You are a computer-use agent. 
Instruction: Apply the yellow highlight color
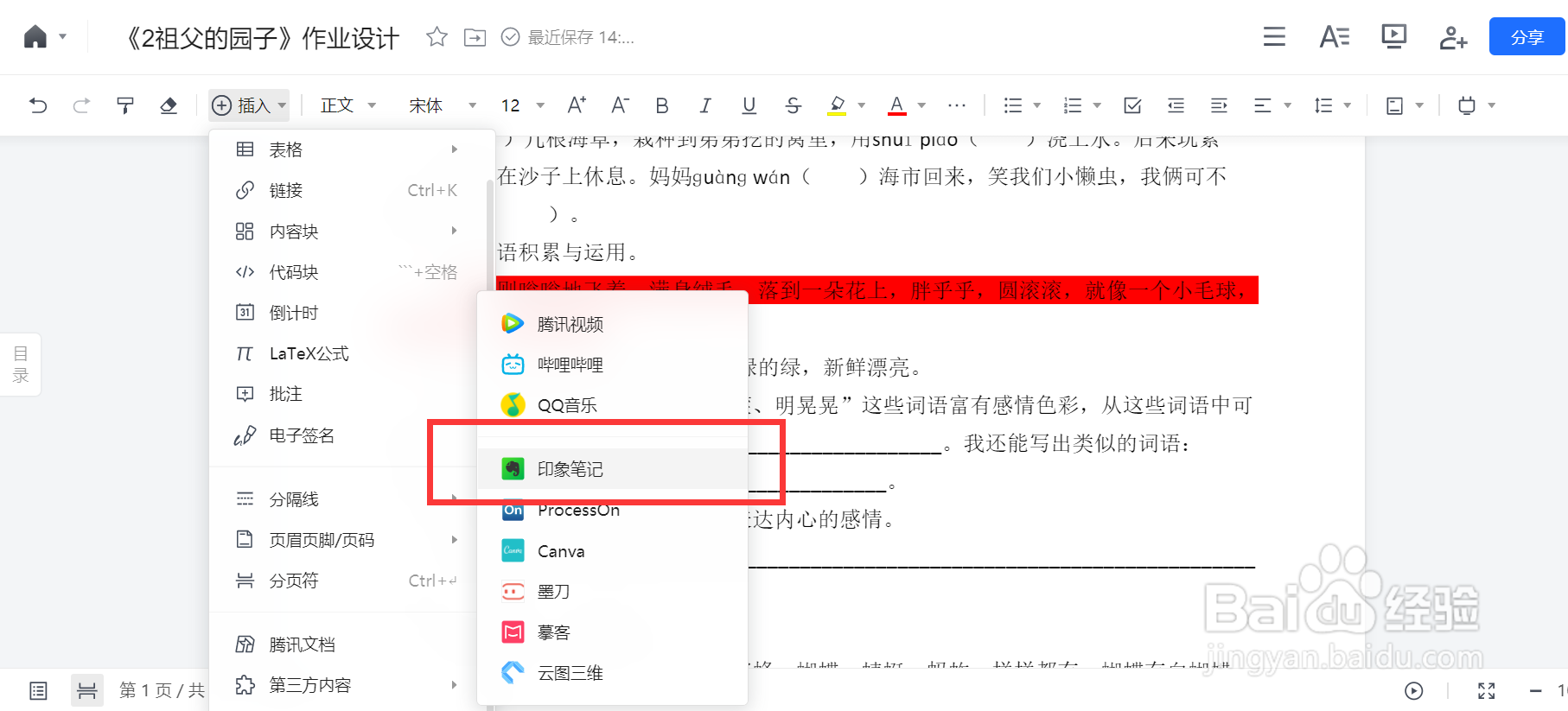pos(837,105)
